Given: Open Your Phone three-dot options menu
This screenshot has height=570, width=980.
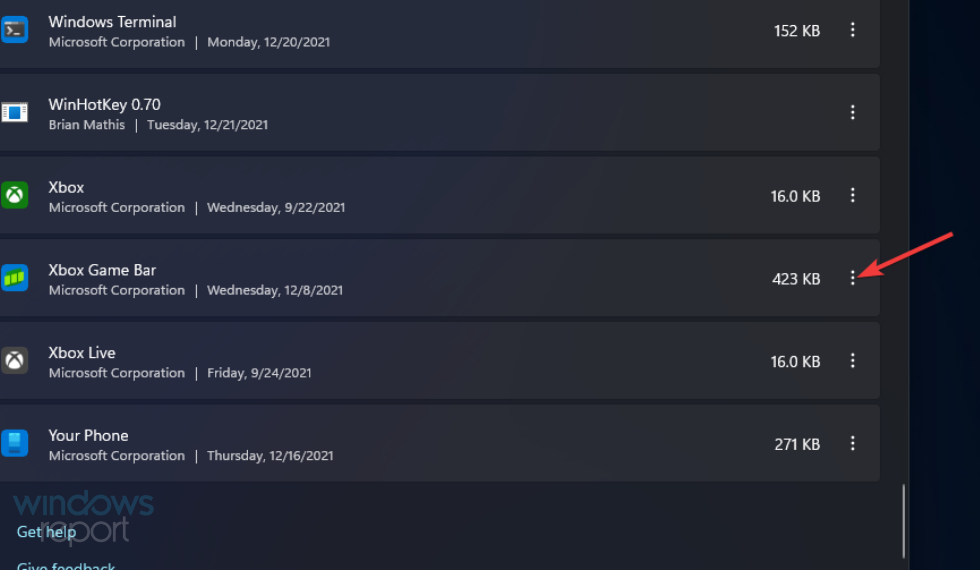Looking at the screenshot, I should (x=853, y=443).
